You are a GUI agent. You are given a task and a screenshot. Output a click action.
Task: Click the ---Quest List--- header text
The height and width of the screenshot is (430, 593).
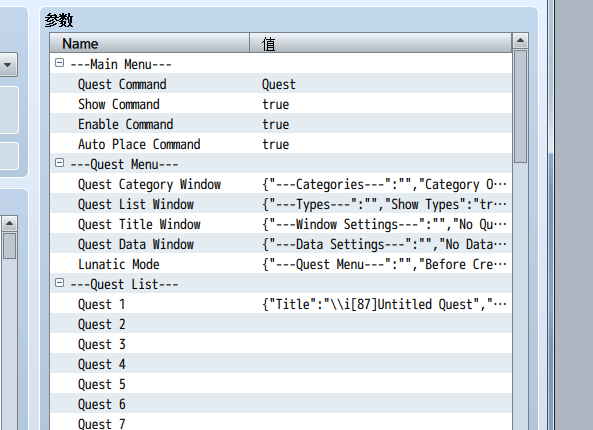tap(124, 284)
